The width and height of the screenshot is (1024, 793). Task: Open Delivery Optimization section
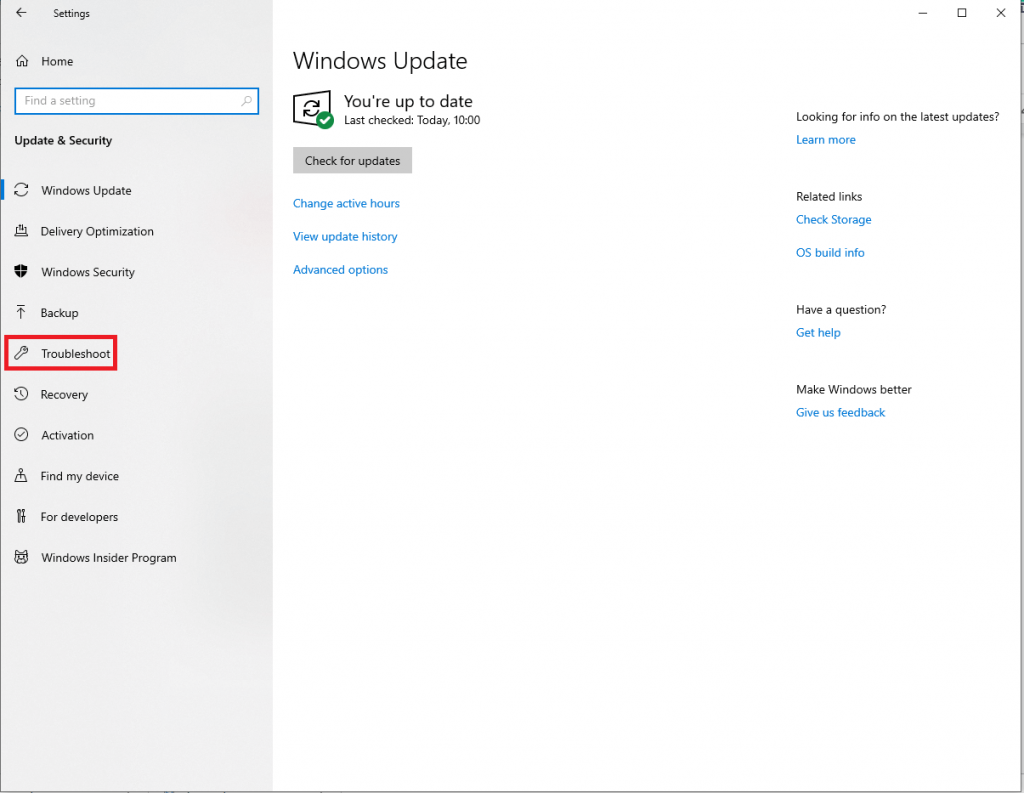point(97,231)
